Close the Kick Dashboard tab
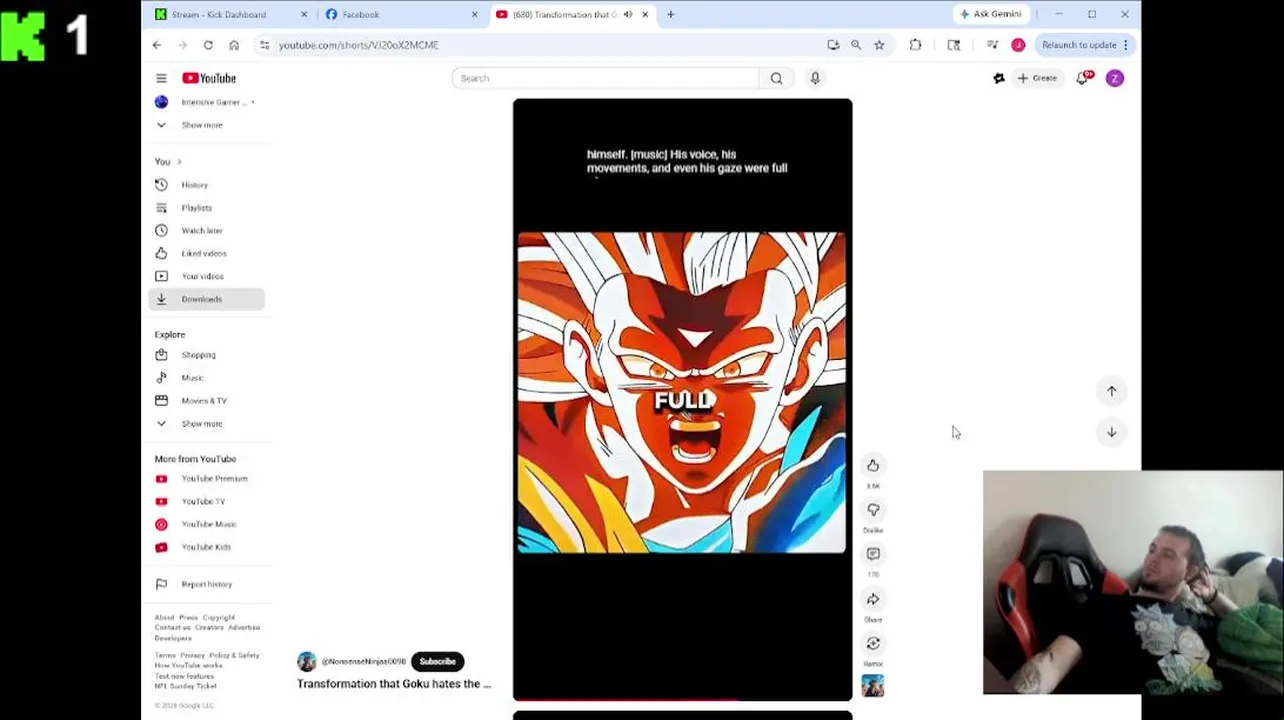Screen dimensions: 1284x720 coord(304,14)
